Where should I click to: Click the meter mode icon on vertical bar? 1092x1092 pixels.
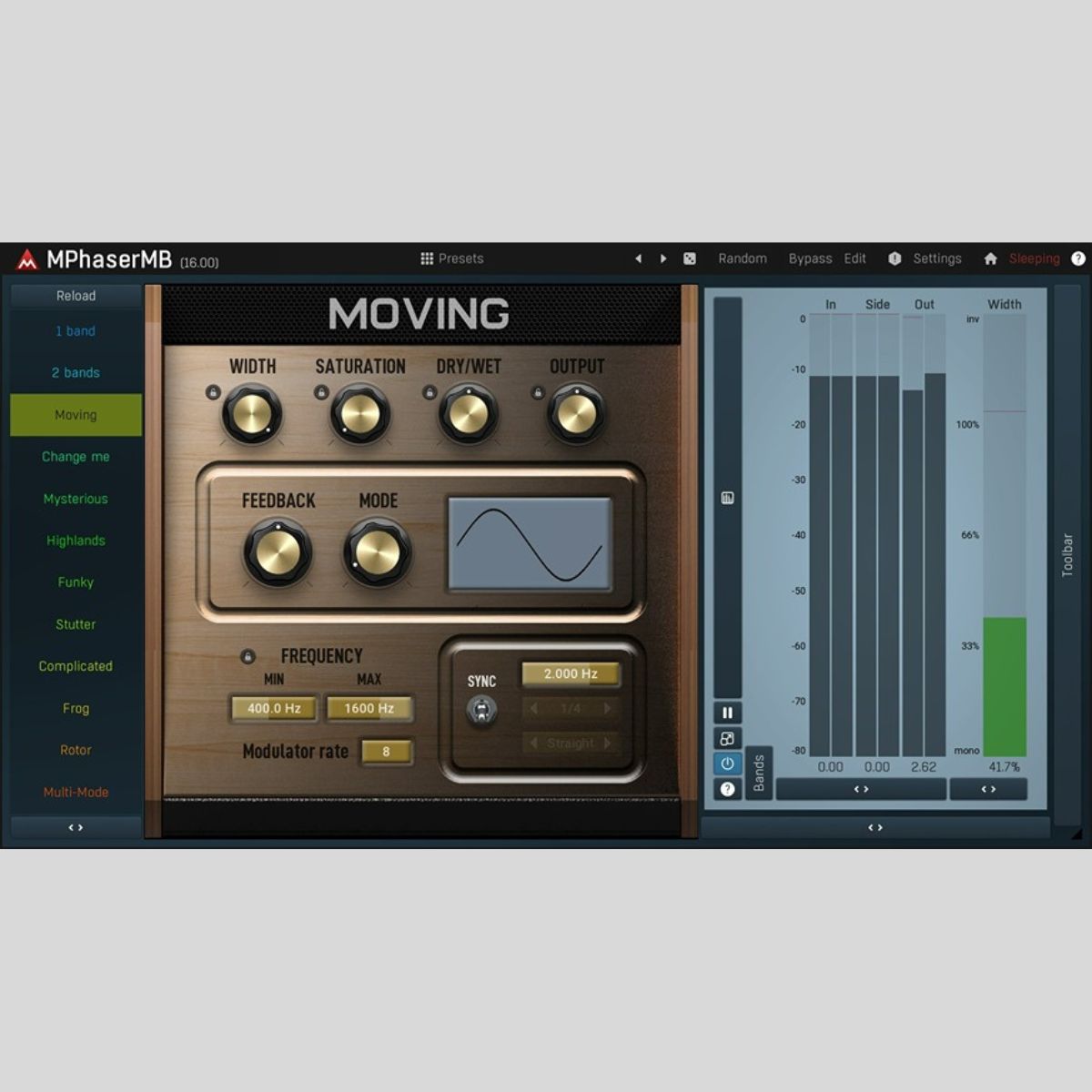tap(727, 498)
